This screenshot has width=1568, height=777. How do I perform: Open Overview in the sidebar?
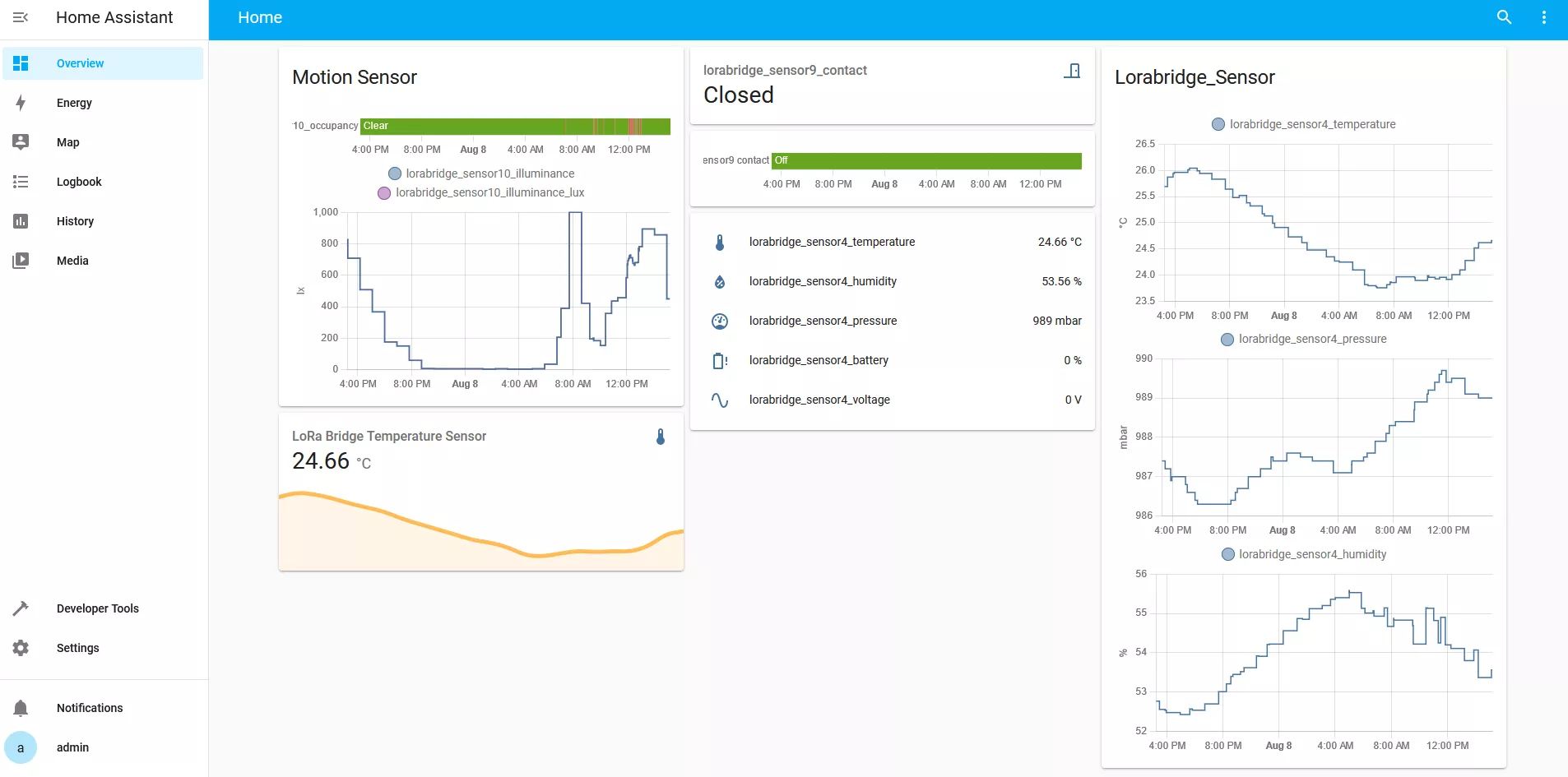[x=80, y=62]
